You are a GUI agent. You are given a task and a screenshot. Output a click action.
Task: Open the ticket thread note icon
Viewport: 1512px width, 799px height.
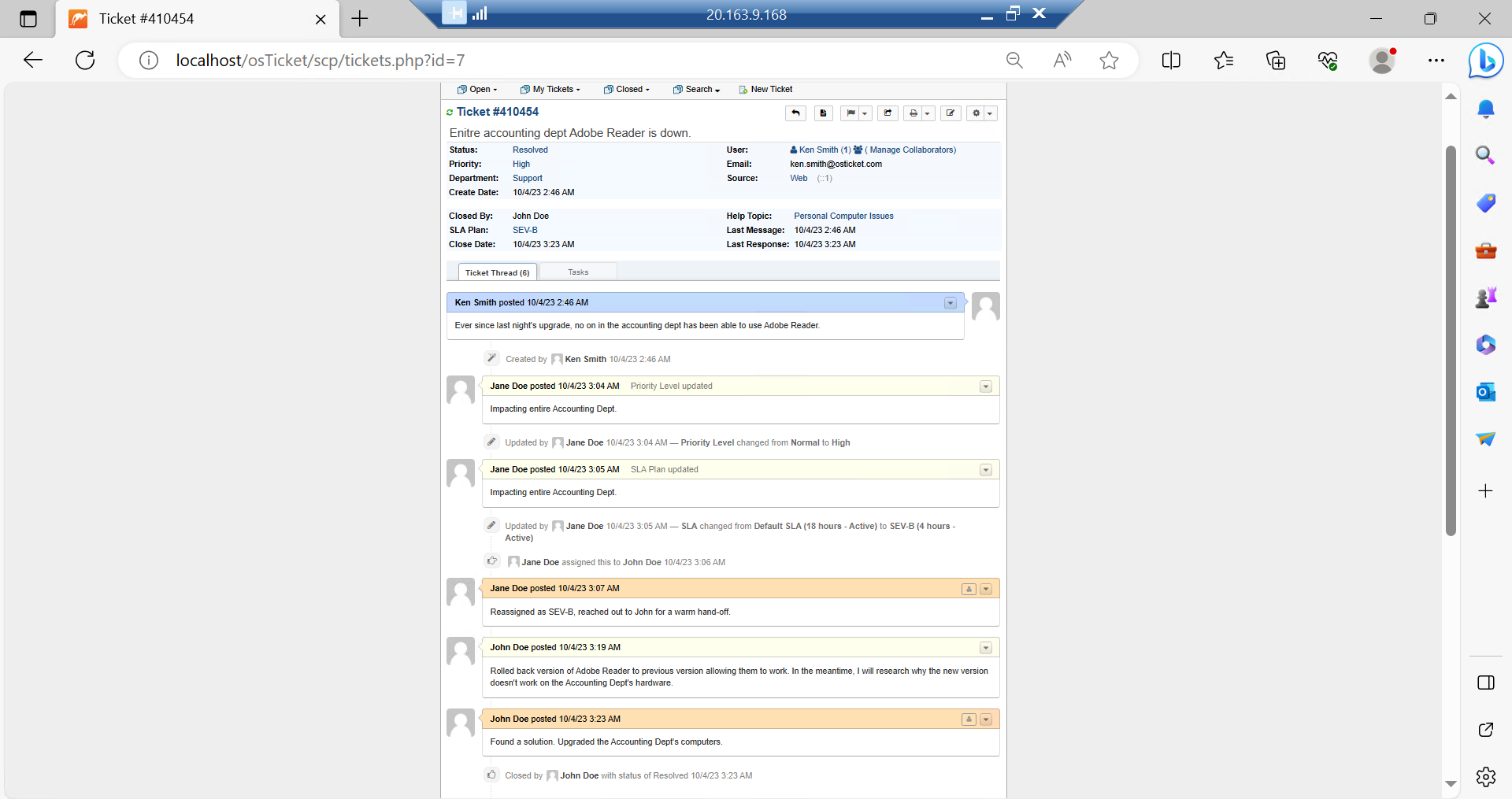(x=823, y=113)
